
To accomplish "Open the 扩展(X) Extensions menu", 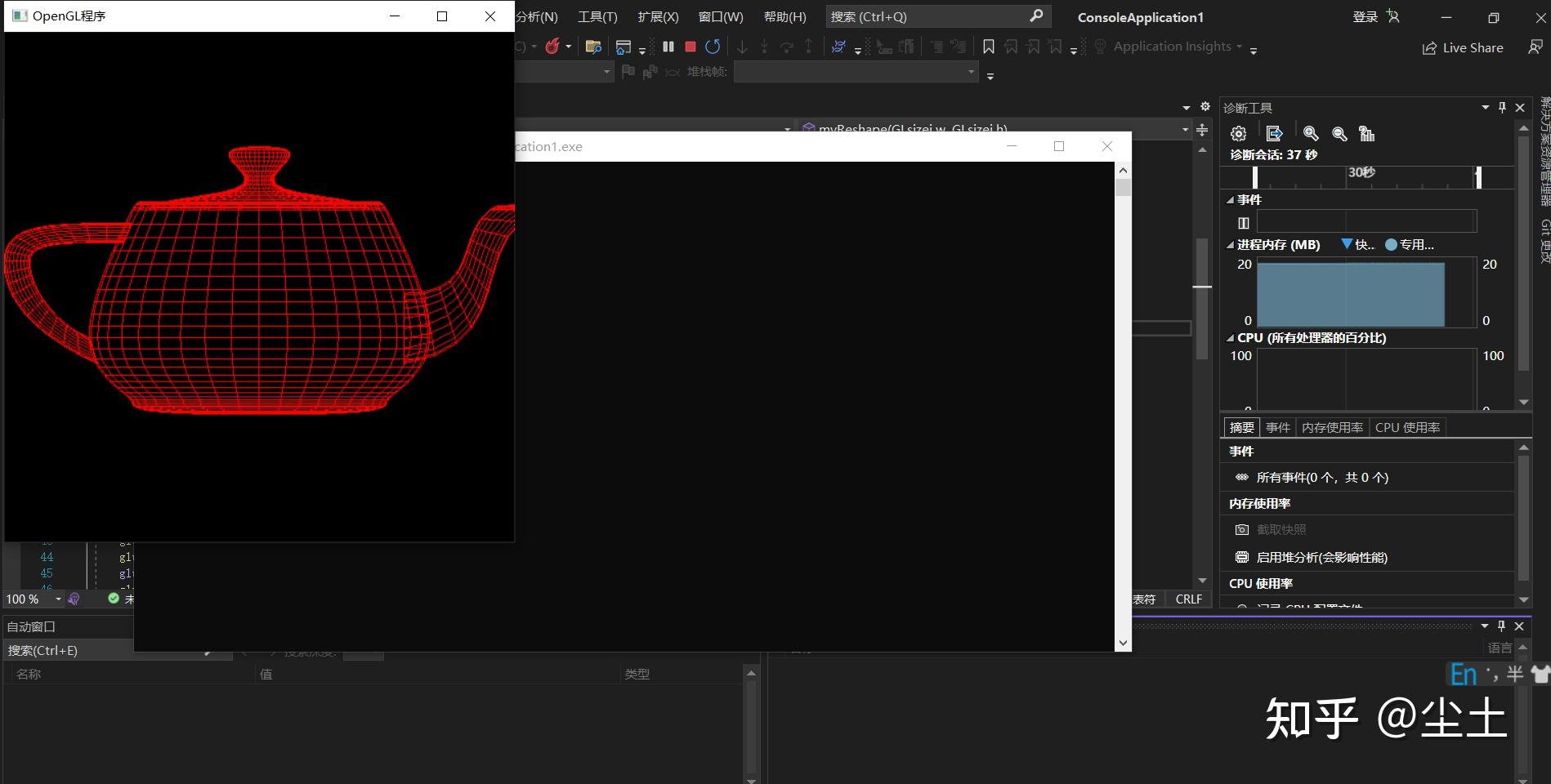I will click(658, 16).
